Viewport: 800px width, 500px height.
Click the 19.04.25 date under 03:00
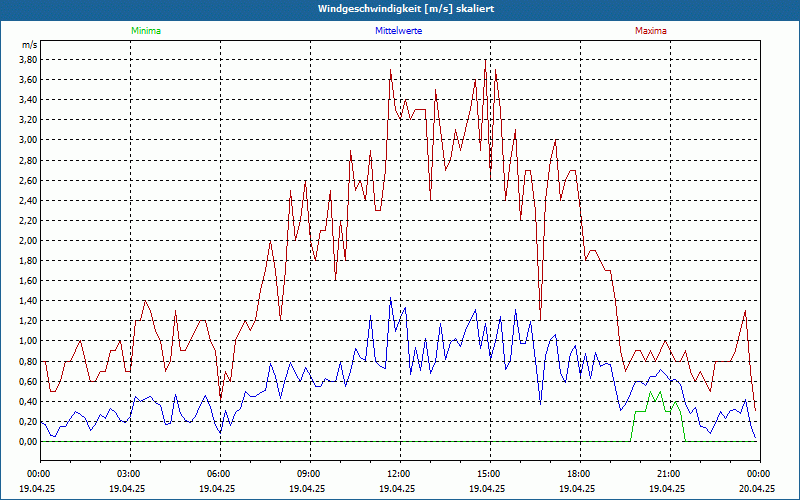127,488
